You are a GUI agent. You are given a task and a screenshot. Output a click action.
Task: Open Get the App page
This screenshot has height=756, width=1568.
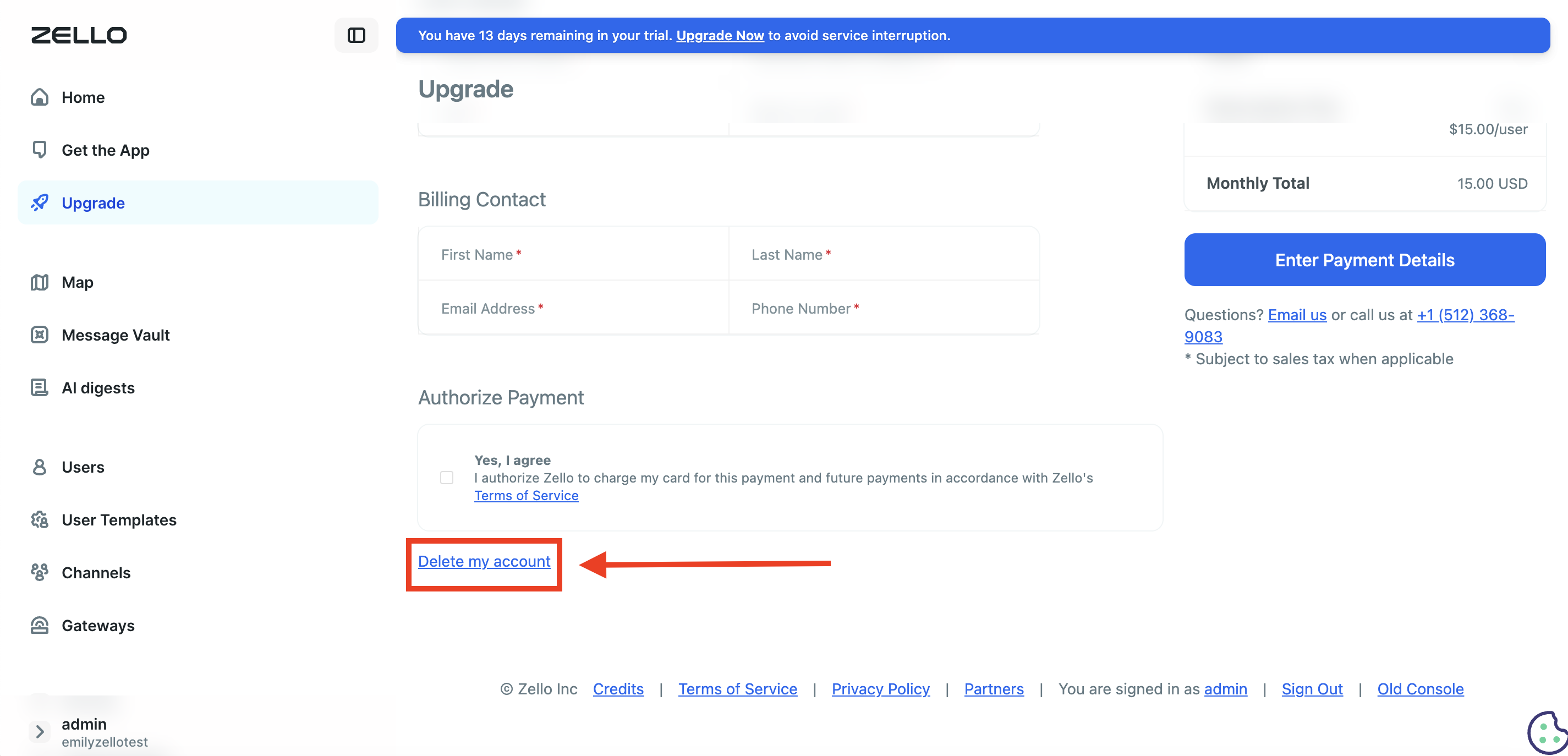point(199,150)
